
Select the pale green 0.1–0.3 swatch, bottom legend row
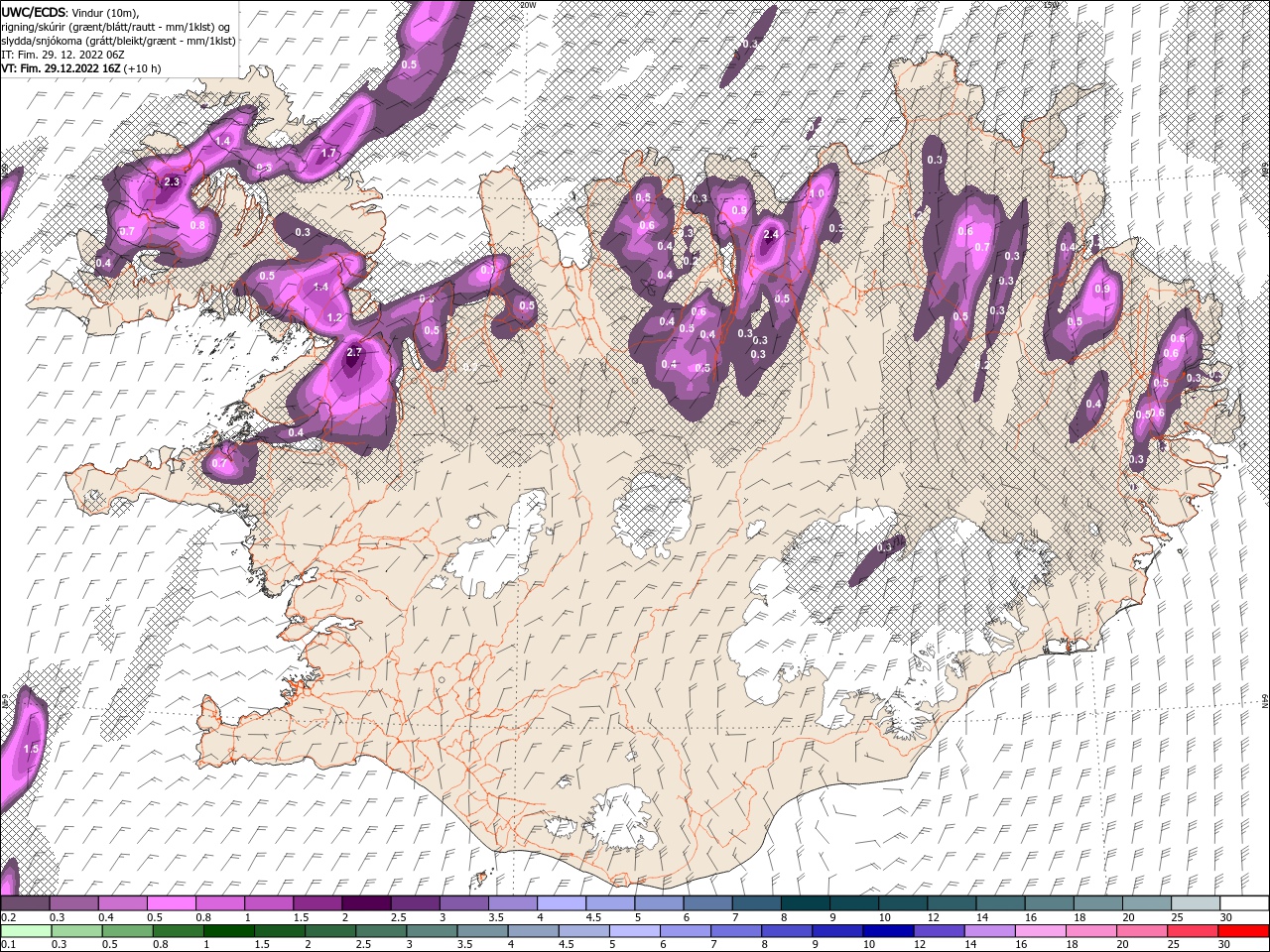(26, 931)
